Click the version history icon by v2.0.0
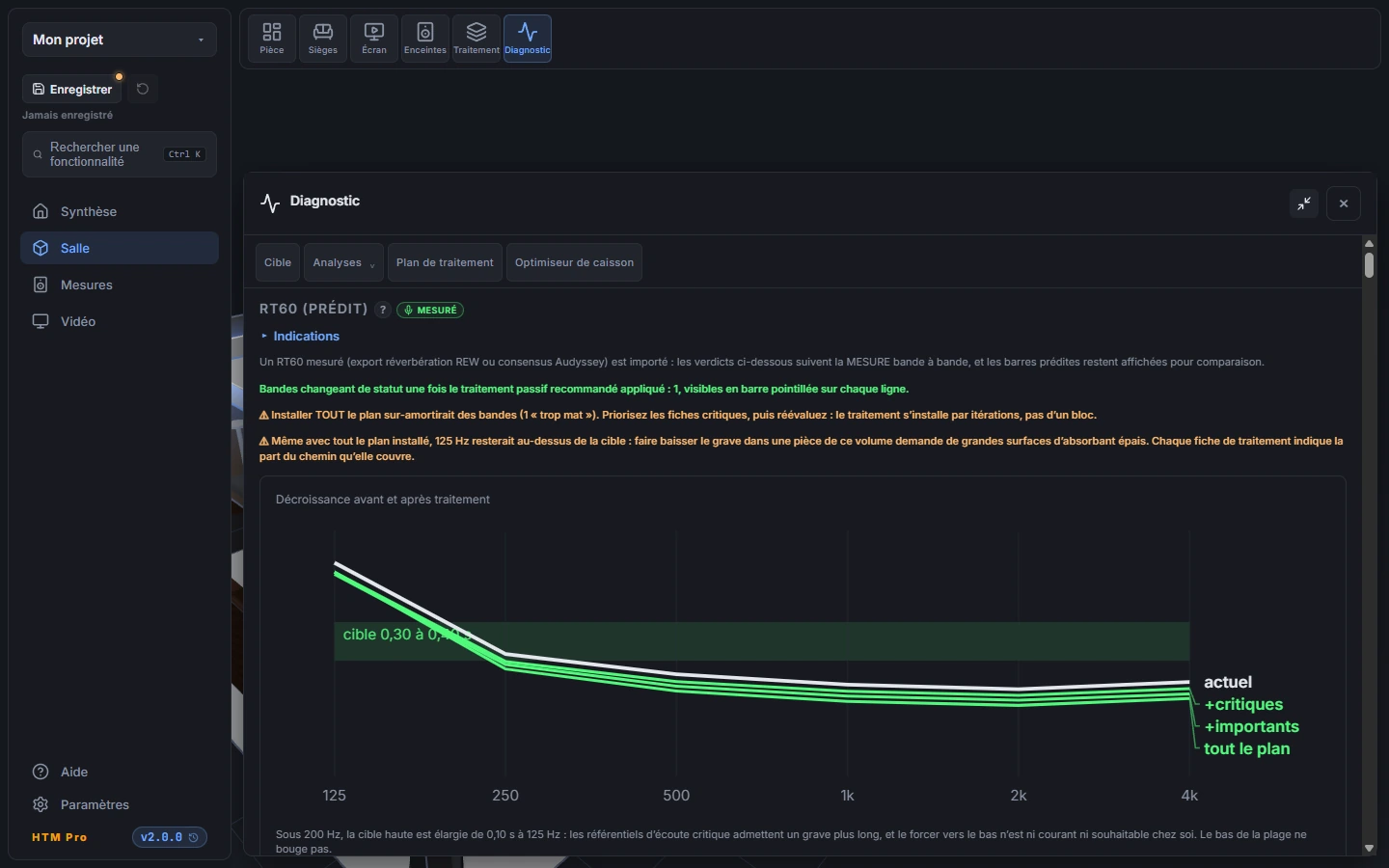 coord(194,837)
